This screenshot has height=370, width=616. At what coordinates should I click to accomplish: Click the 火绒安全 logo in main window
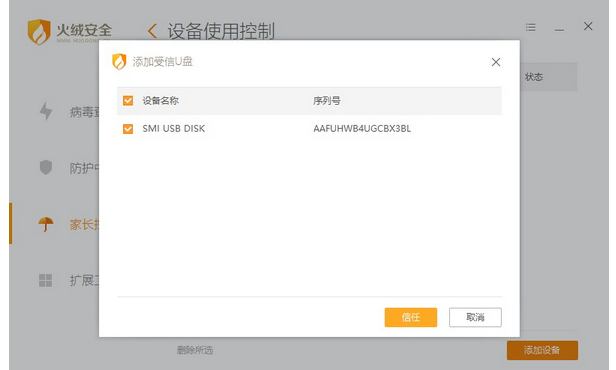pyautogui.click(x=70, y=31)
